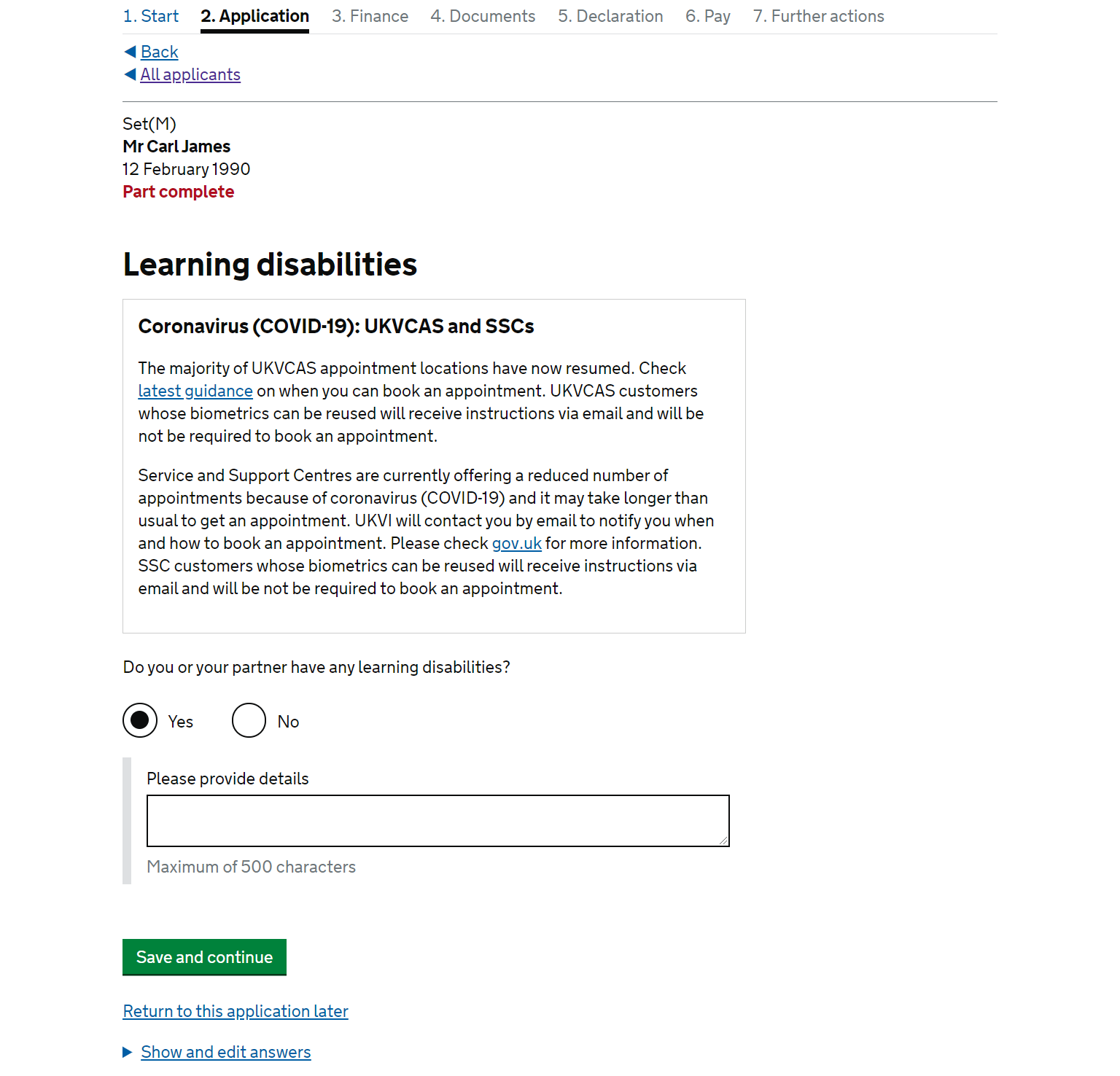Open the 1. Start step
1120x1076 pixels.
click(x=151, y=16)
